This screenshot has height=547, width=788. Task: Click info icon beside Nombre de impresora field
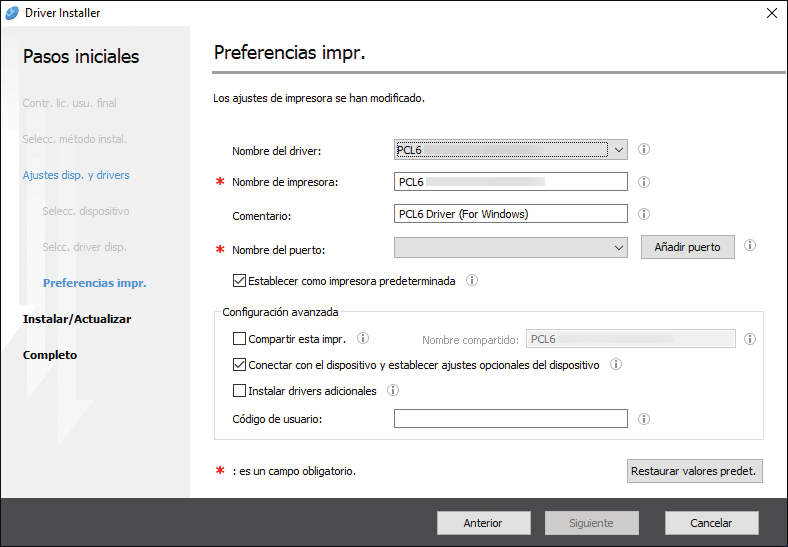click(x=644, y=182)
